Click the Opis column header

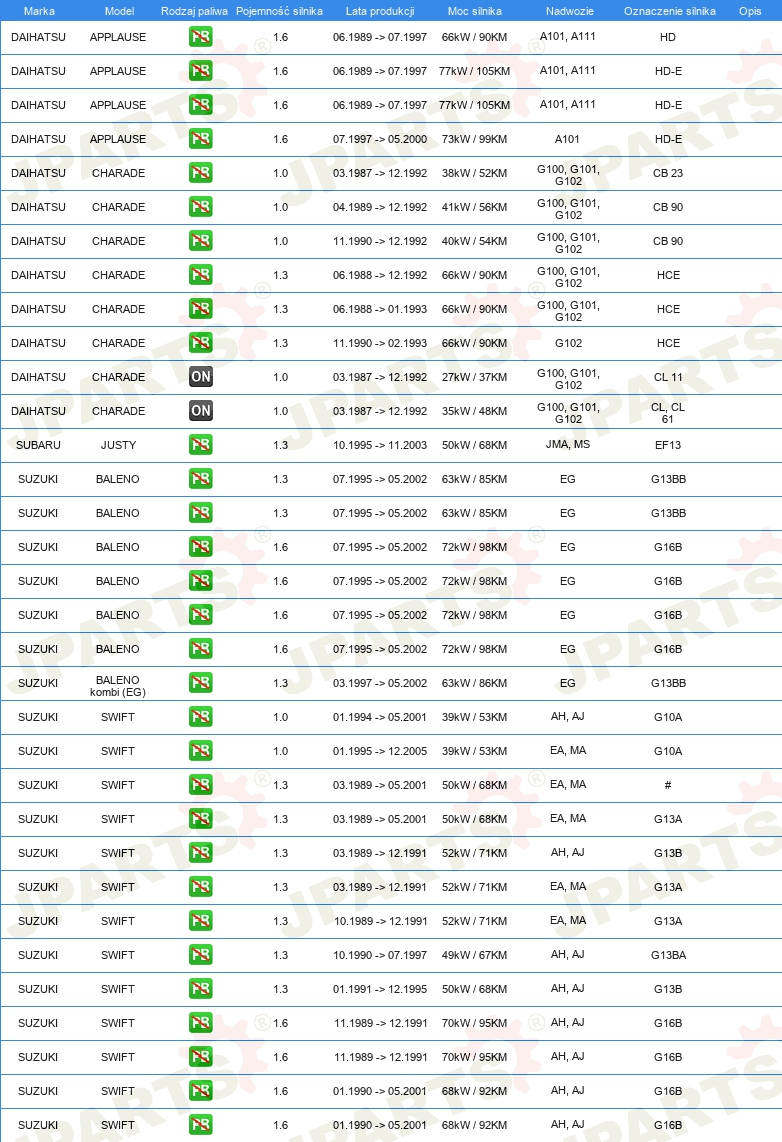coord(750,11)
